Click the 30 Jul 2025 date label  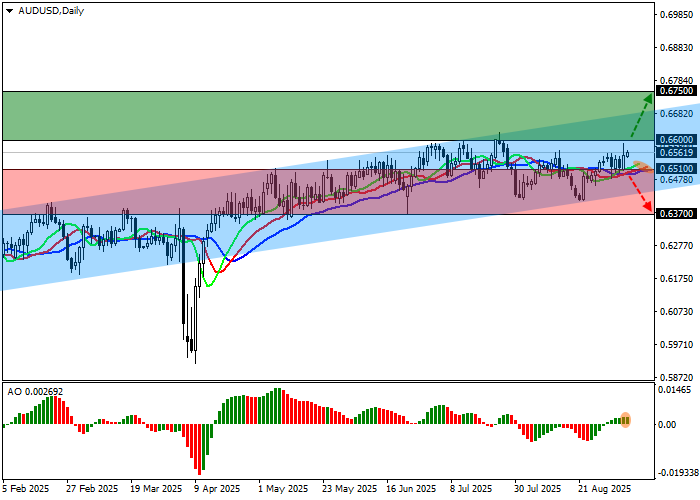click(x=538, y=489)
